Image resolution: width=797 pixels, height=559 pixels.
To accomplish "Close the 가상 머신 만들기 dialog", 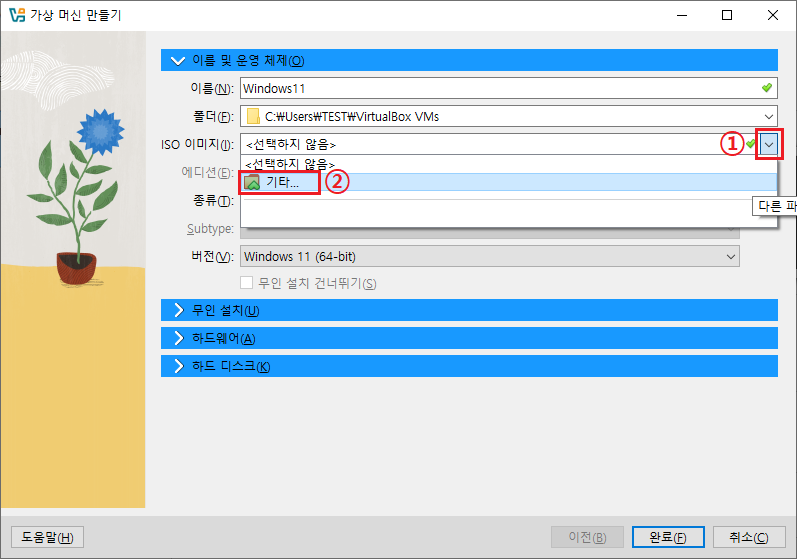I will coord(773,15).
